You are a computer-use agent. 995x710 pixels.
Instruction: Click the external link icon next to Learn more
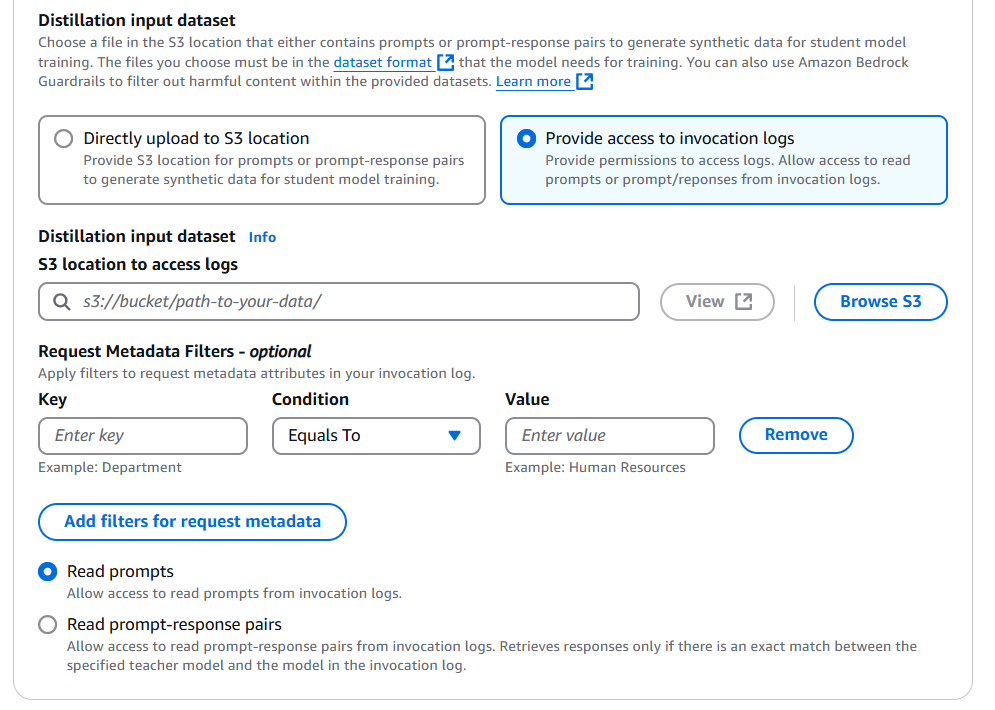pyautogui.click(x=584, y=81)
